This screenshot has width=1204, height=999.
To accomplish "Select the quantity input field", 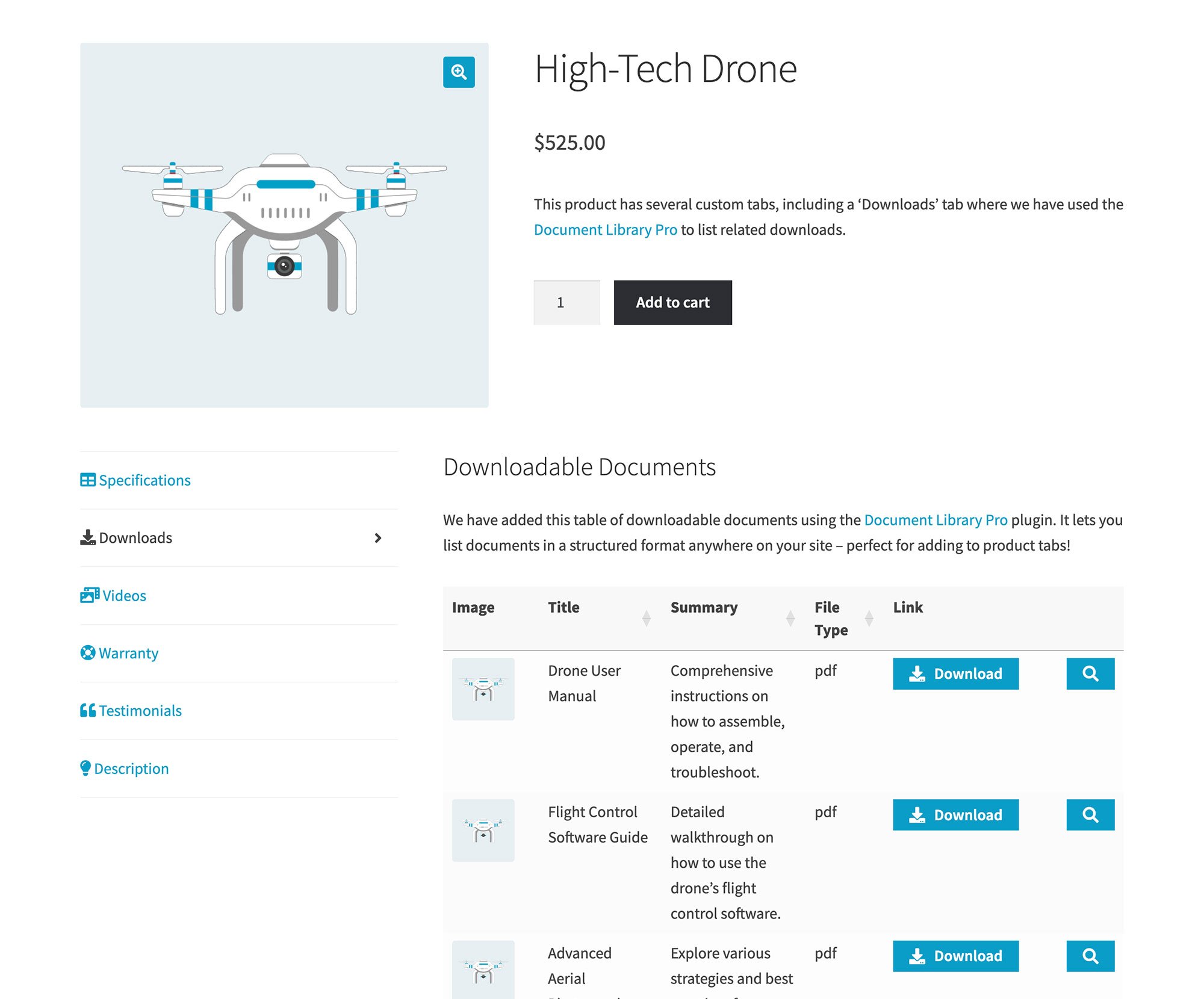I will click(566, 302).
